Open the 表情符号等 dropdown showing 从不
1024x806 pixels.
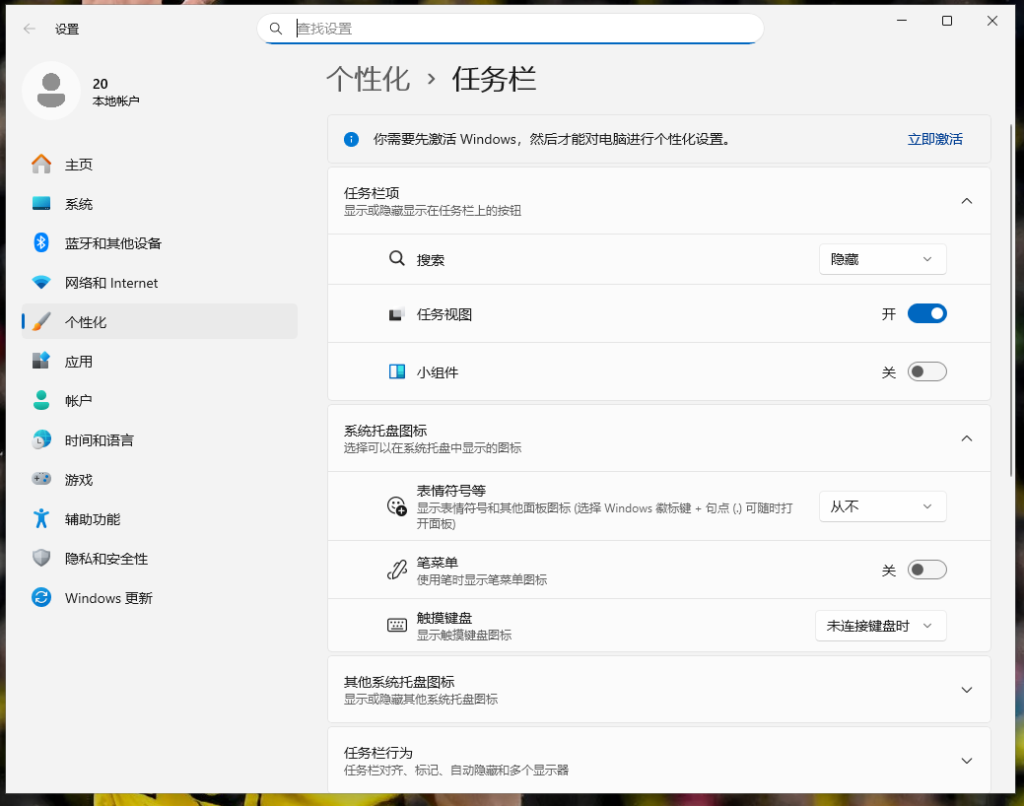[x=882, y=506]
